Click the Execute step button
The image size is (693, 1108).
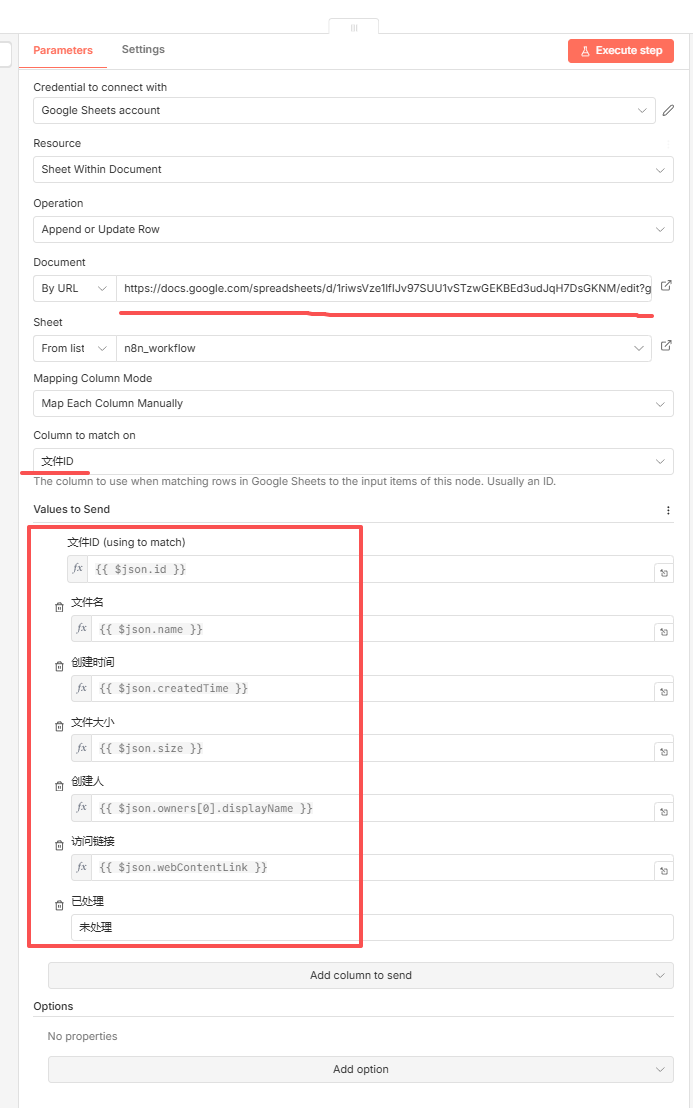[x=620, y=51]
